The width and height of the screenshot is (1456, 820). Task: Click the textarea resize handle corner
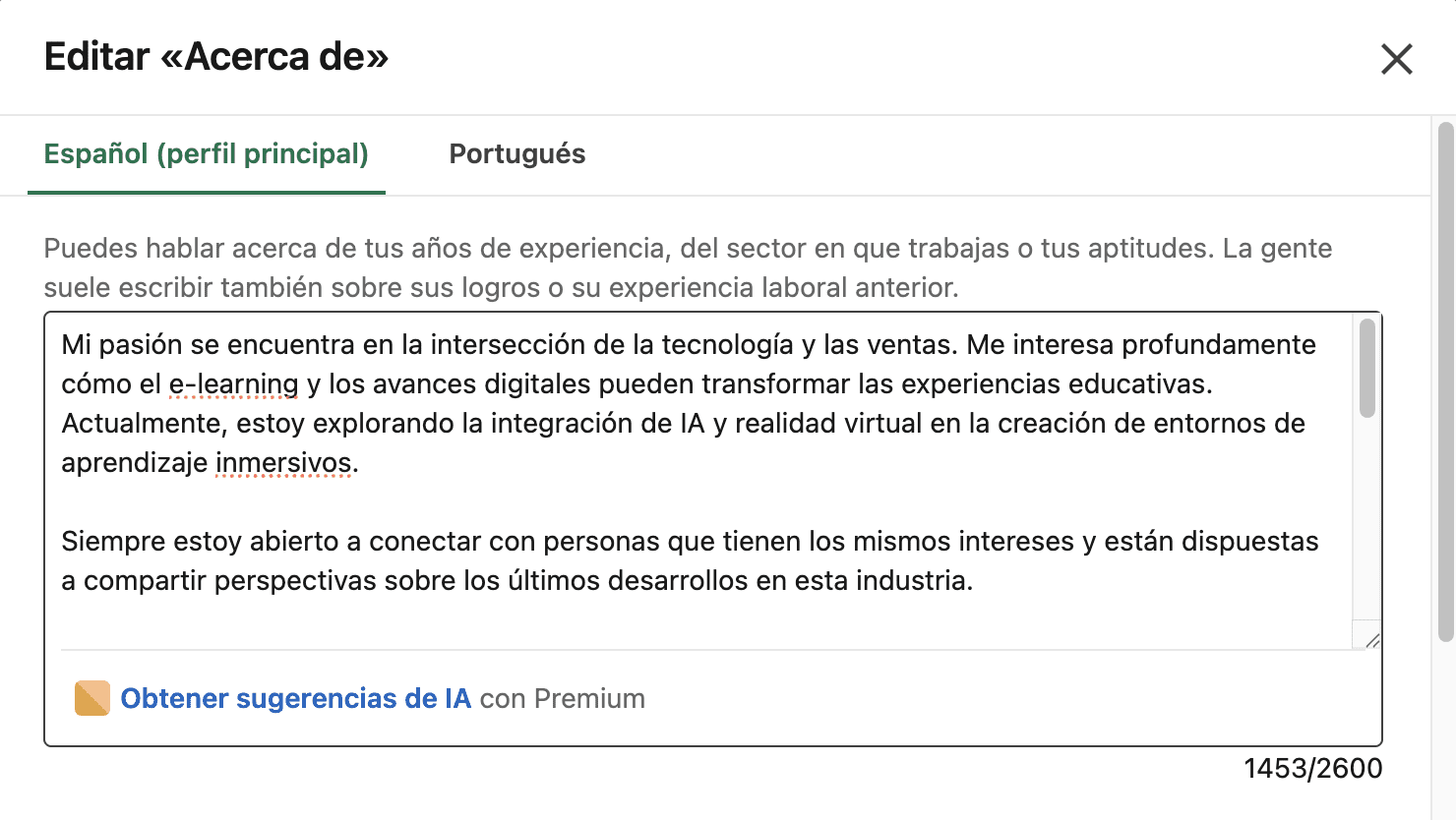click(1371, 640)
